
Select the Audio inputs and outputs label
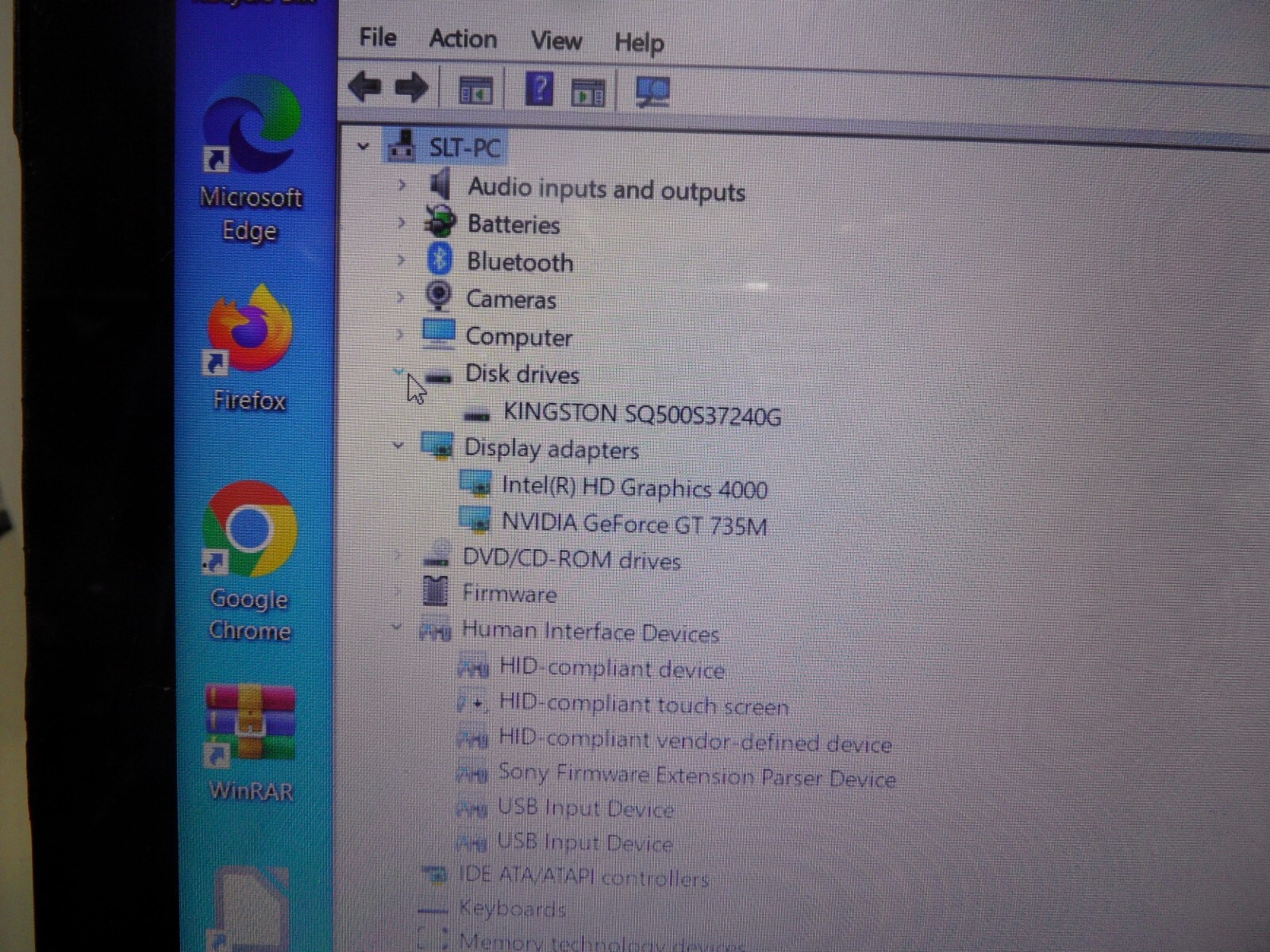coord(606,190)
